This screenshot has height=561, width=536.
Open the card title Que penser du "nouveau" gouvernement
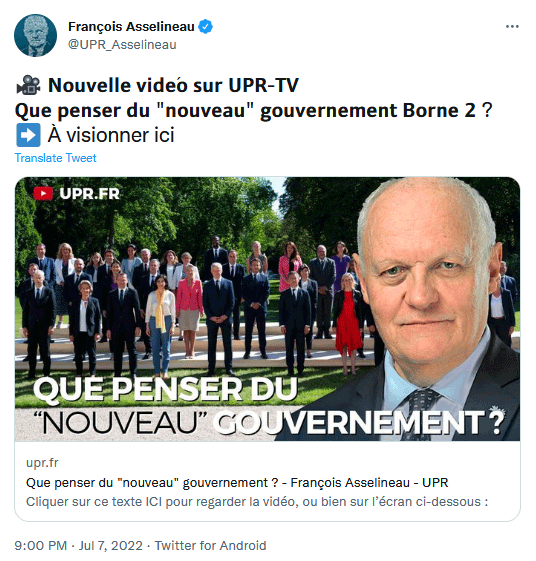(x=237, y=483)
